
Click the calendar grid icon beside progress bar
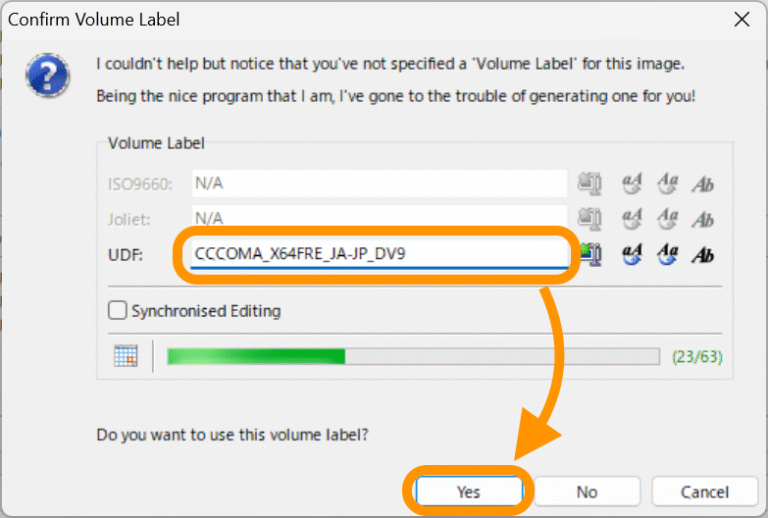[x=125, y=356]
